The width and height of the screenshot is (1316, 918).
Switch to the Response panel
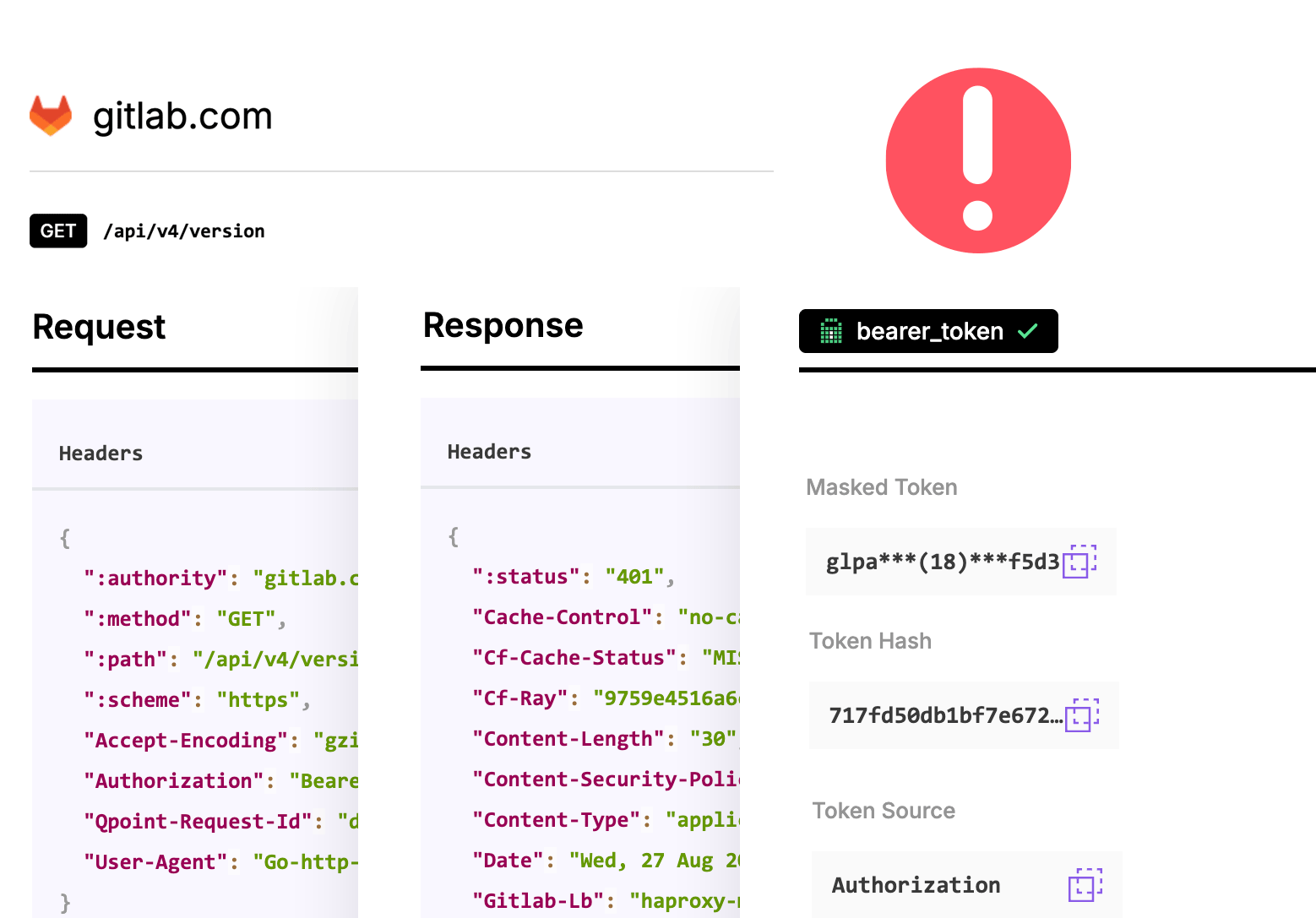coord(503,324)
